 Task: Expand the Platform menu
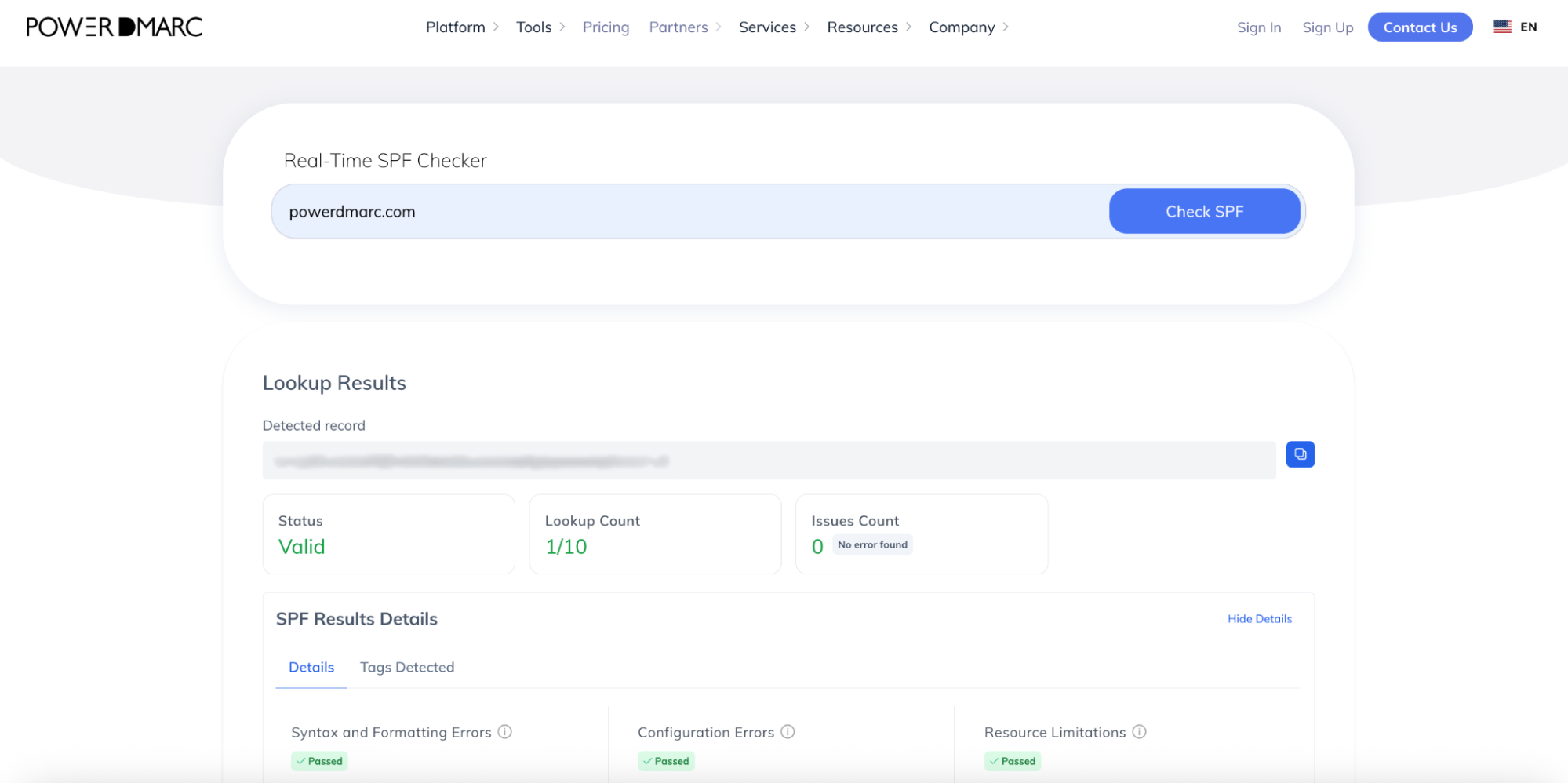(x=462, y=27)
